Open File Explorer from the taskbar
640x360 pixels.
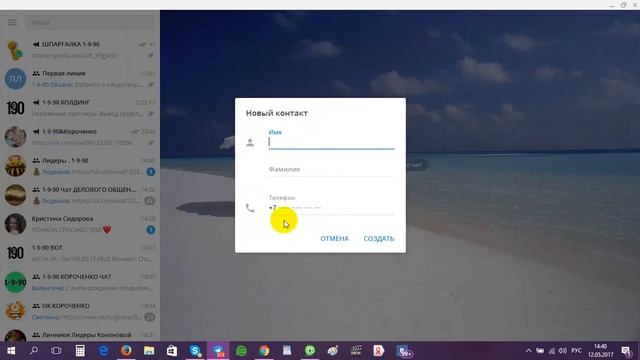pyautogui.click(x=149, y=351)
